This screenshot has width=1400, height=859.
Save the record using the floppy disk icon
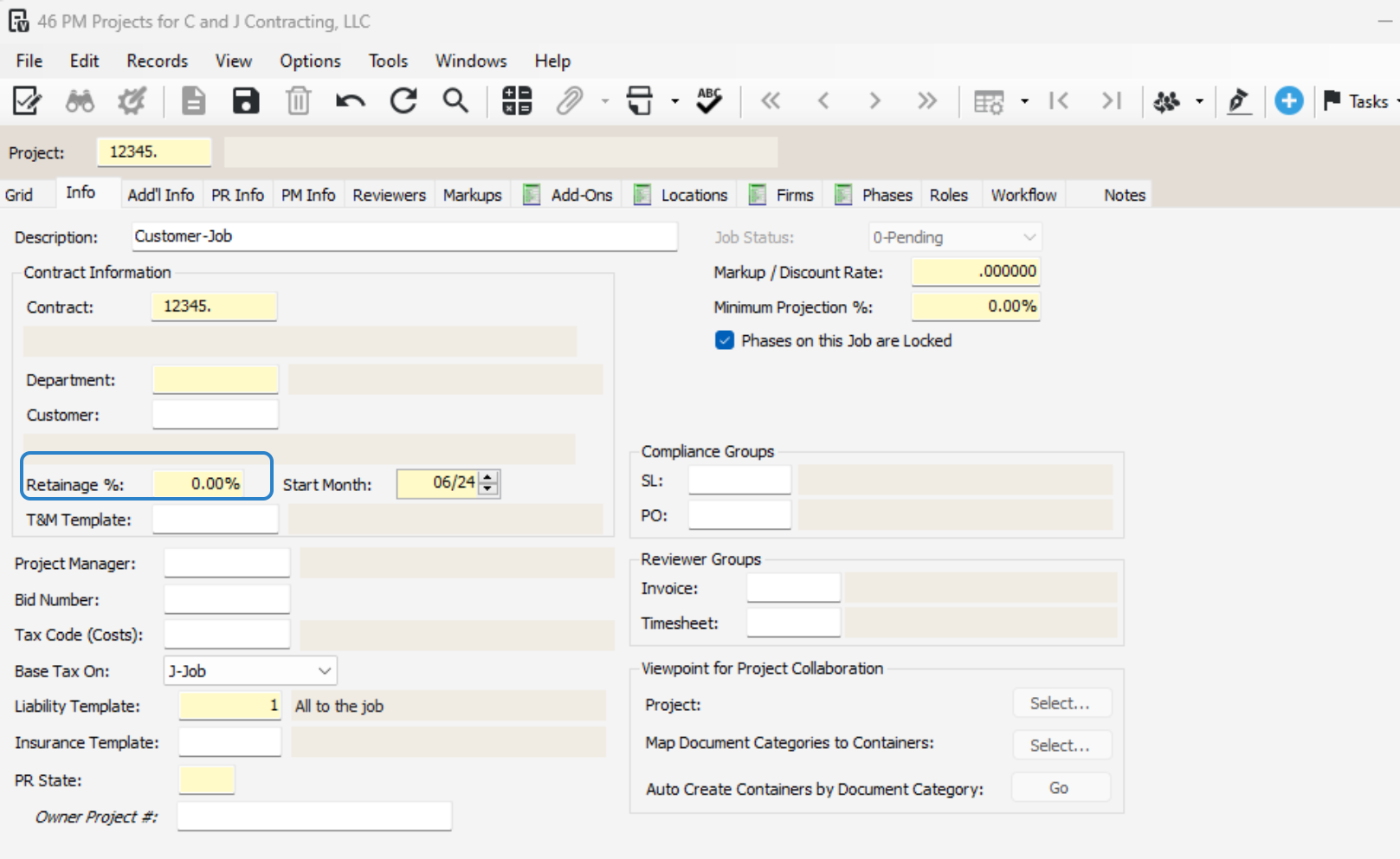pos(246,101)
